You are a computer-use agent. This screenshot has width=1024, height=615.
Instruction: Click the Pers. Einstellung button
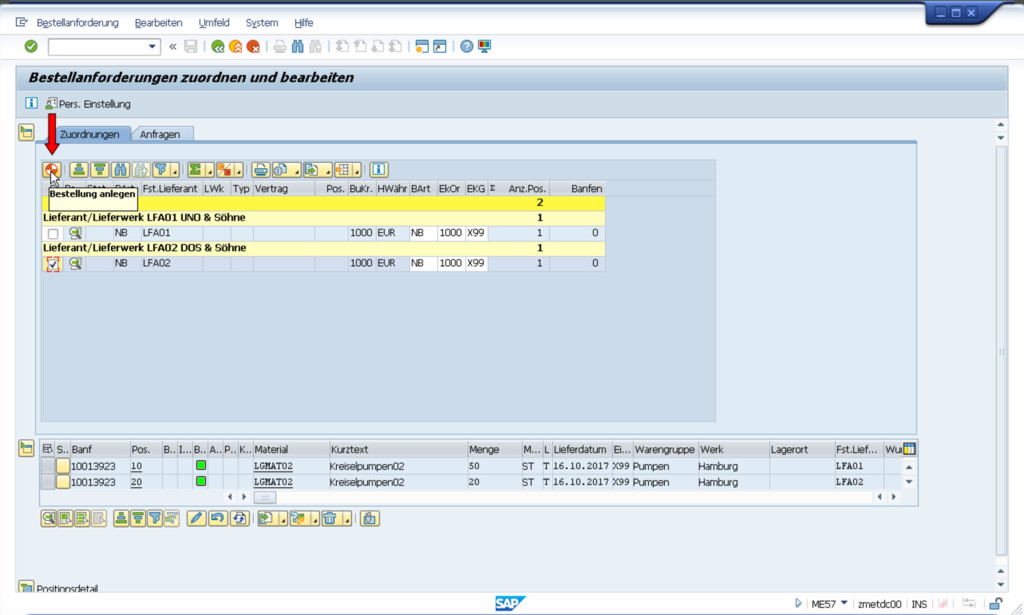88,103
